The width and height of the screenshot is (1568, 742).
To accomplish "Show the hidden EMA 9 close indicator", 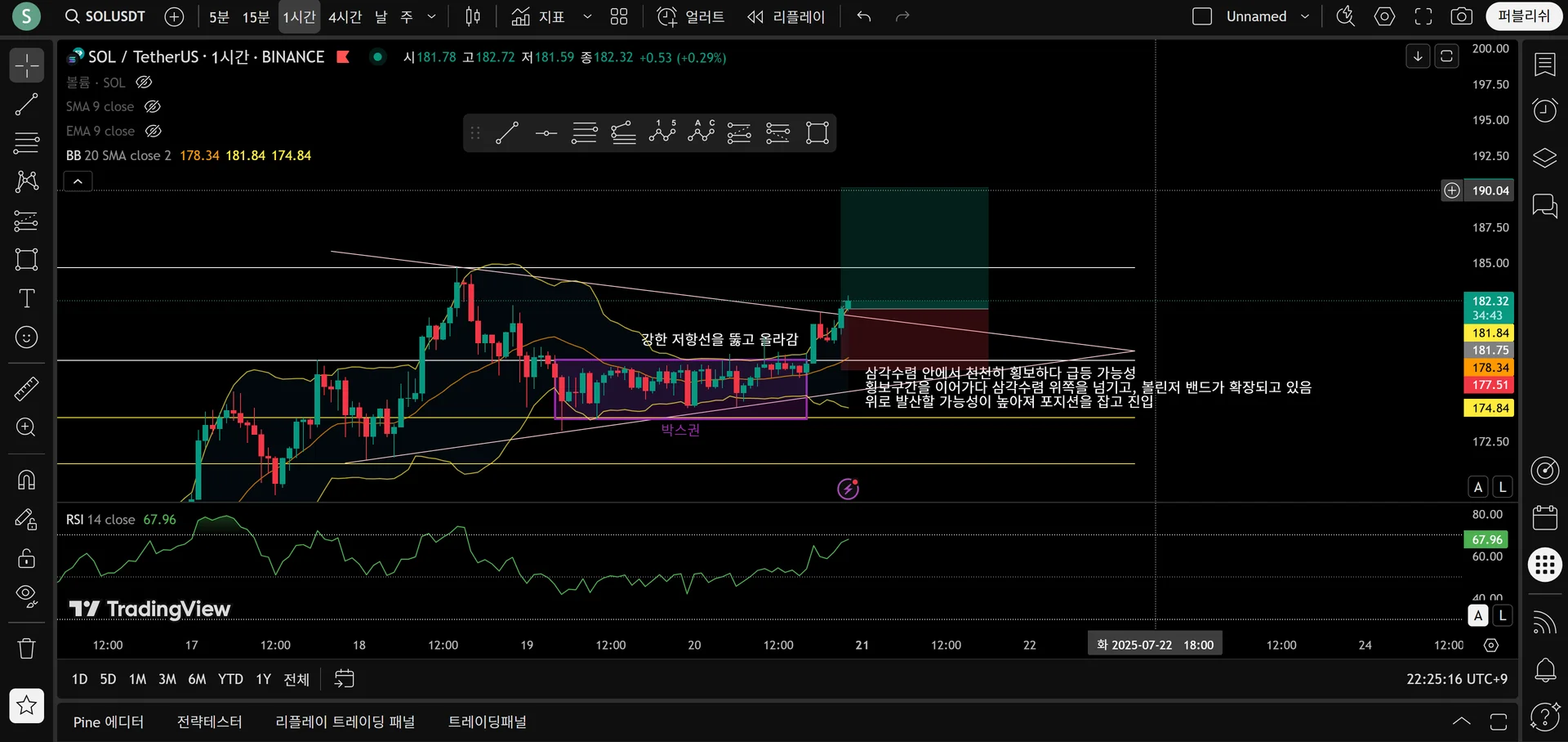I will (154, 131).
